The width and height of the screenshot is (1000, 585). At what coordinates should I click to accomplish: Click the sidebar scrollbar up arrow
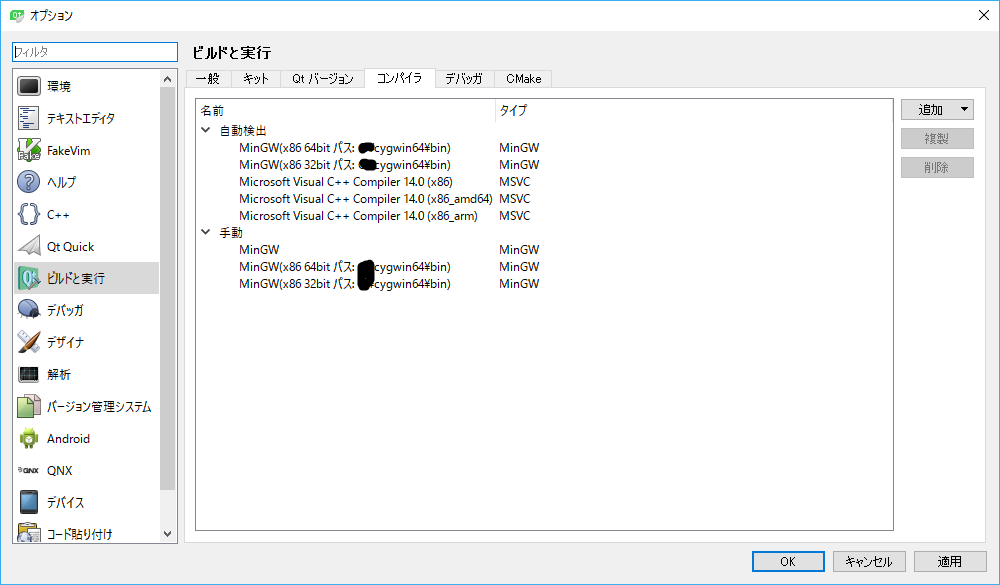point(168,79)
